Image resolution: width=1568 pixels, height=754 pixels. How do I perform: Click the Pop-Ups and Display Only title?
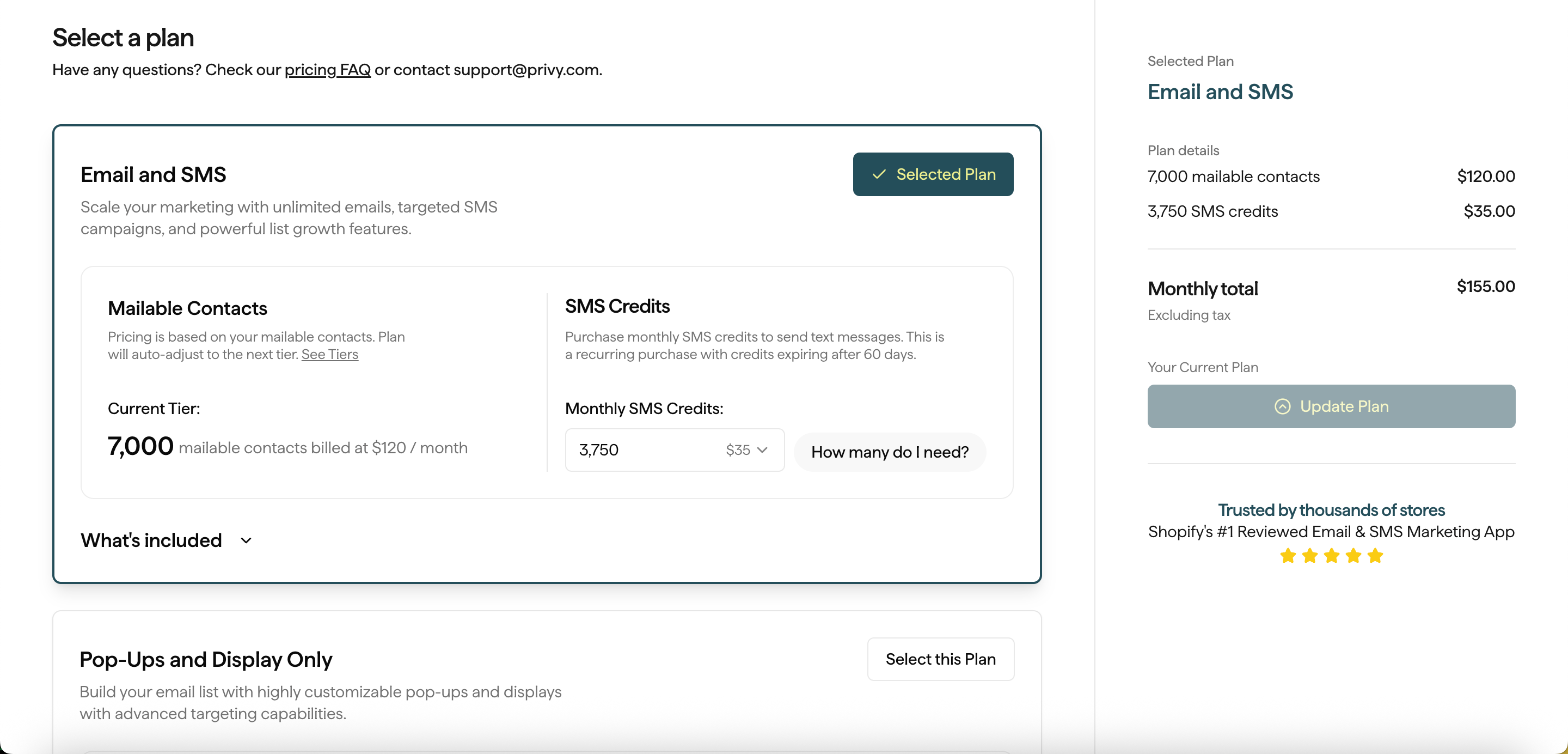point(206,660)
